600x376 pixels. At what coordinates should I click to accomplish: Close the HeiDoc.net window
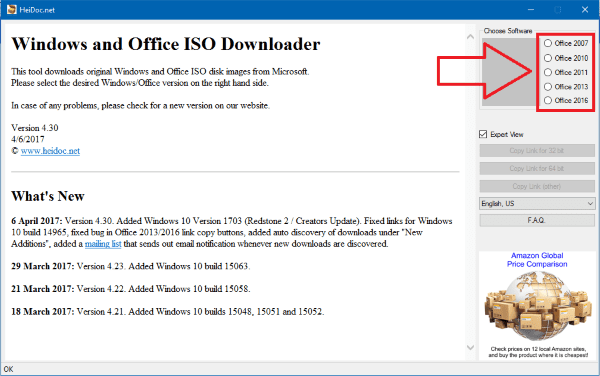pyautogui.click(x=585, y=10)
